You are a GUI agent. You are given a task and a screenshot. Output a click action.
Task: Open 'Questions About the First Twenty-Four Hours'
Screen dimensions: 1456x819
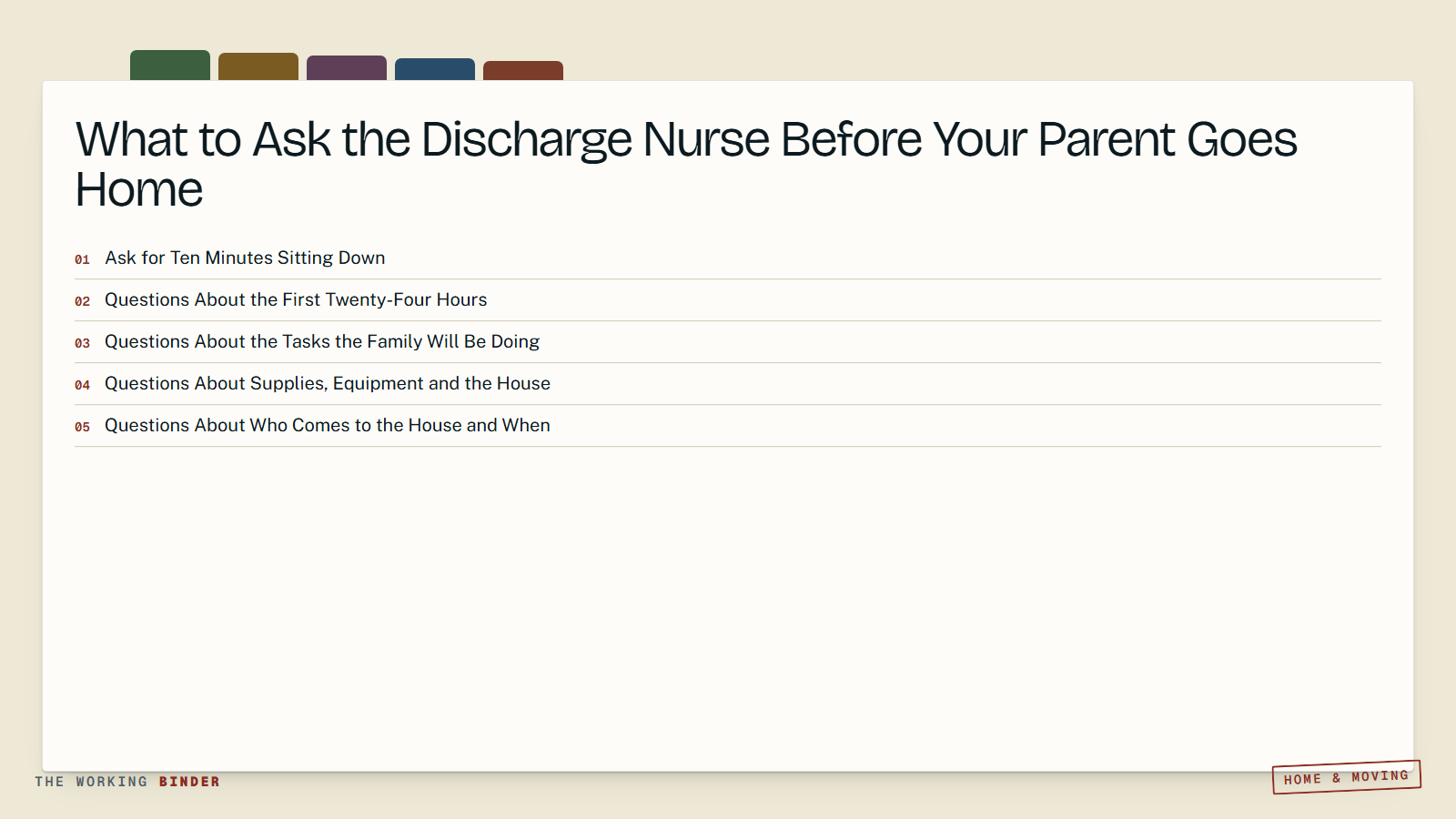pos(728,300)
